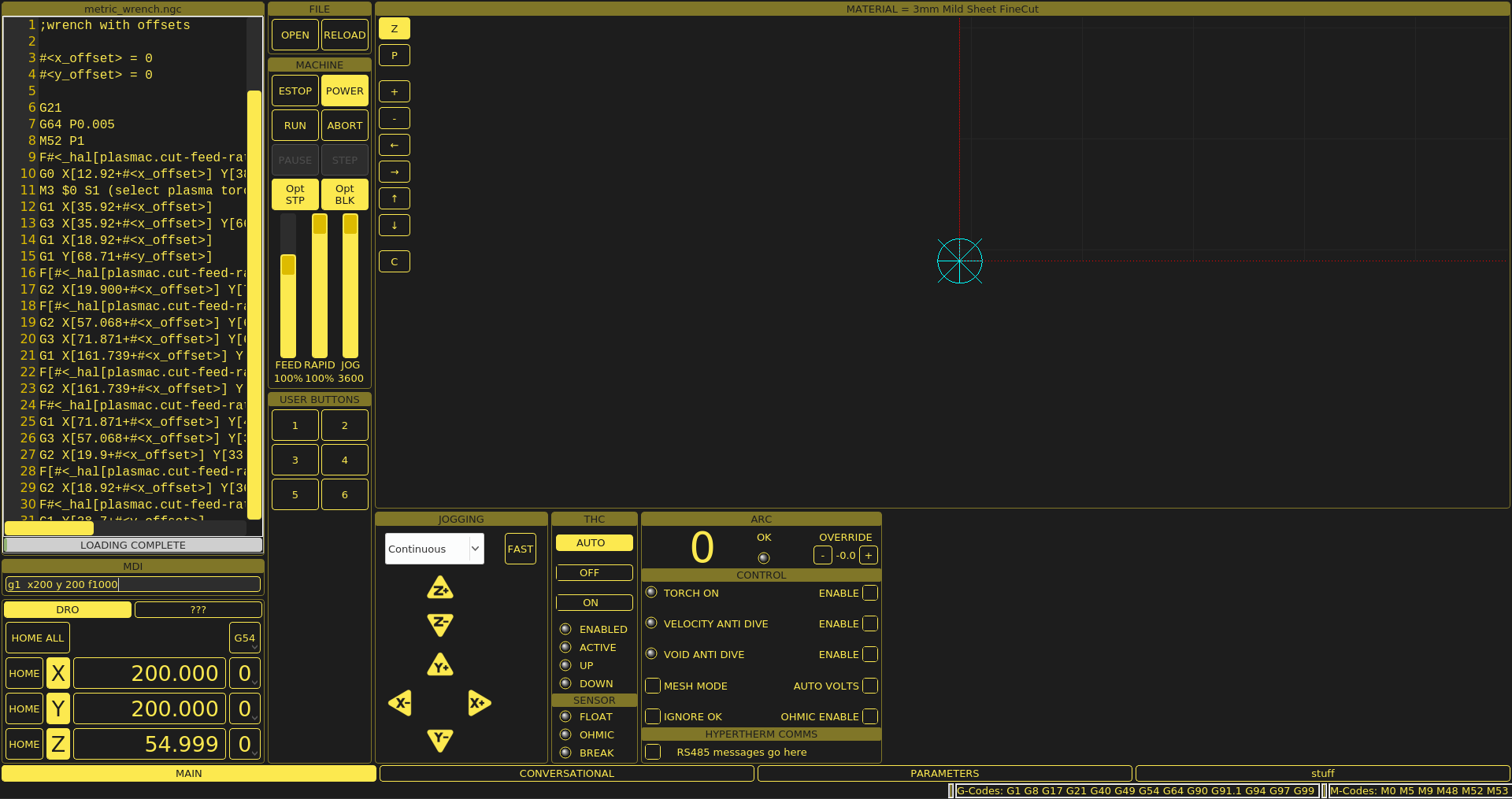This screenshot has width=1512, height=799.
Task: Zoom out the preview with minus button
Action: [395, 118]
